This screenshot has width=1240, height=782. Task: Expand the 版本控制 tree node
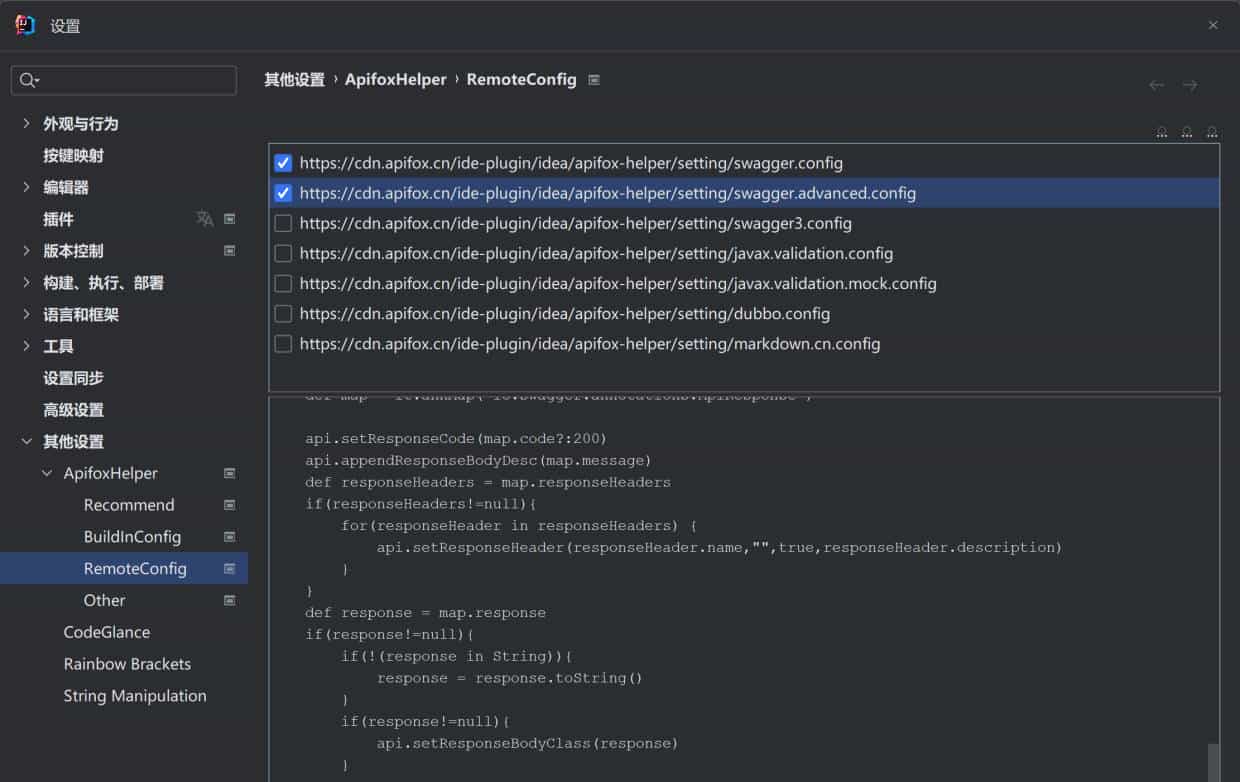coord(24,251)
